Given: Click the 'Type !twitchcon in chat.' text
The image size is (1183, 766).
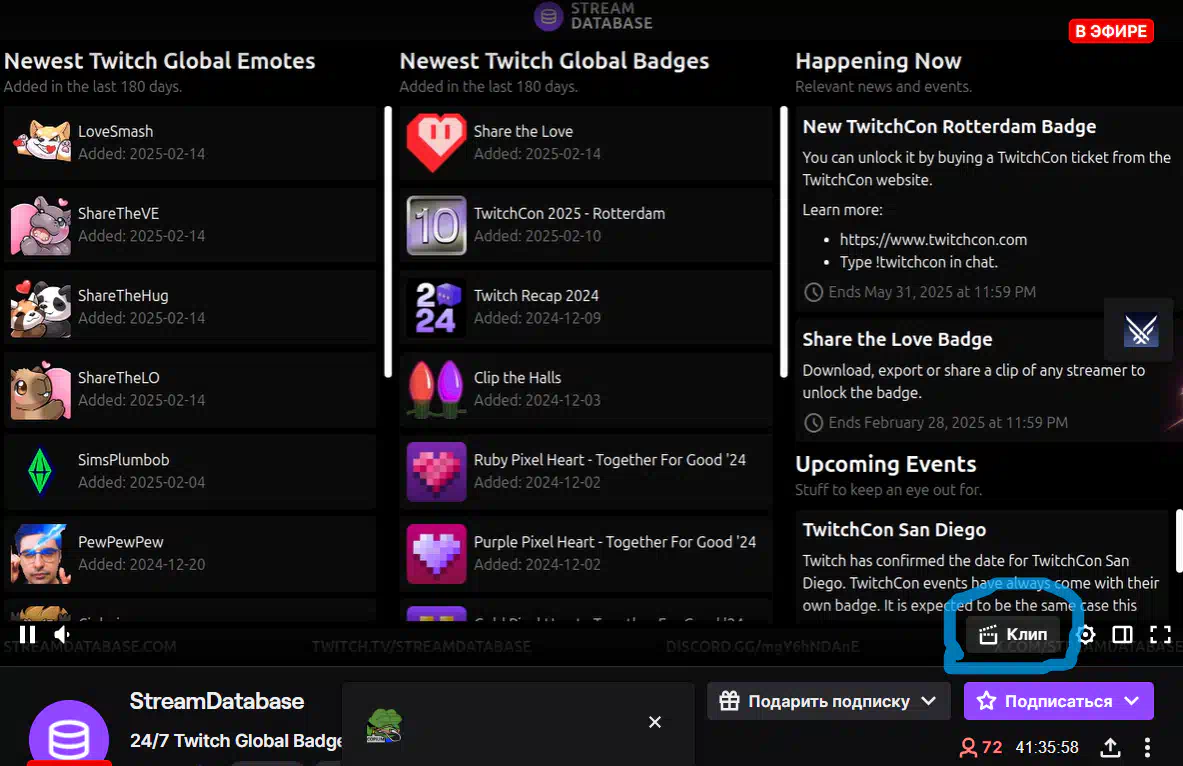Looking at the screenshot, I should (919, 263).
